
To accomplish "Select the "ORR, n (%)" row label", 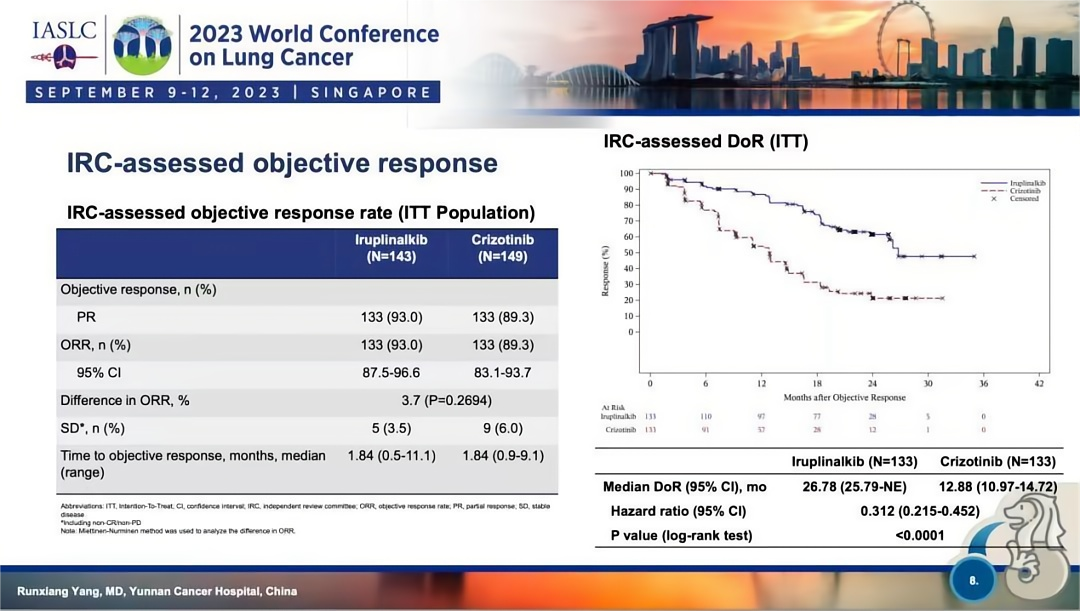I will click(x=95, y=344).
